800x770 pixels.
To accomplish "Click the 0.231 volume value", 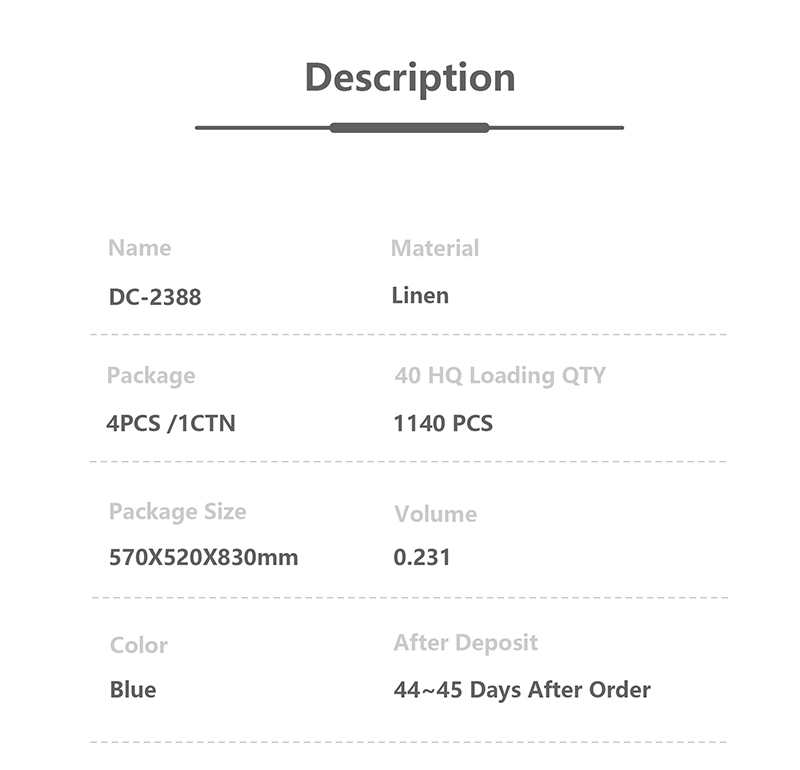I will click(x=422, y=557).
